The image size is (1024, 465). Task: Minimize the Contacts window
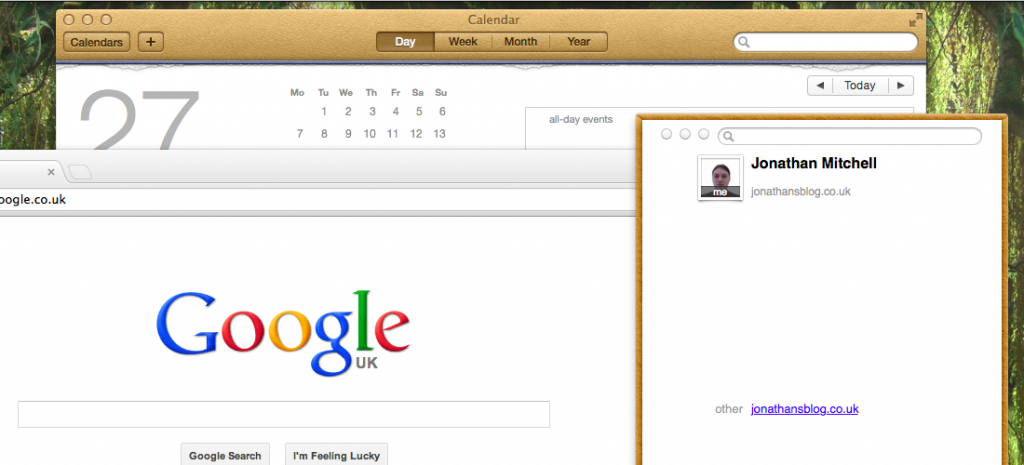pyautogui.click(x=685, y=134)
